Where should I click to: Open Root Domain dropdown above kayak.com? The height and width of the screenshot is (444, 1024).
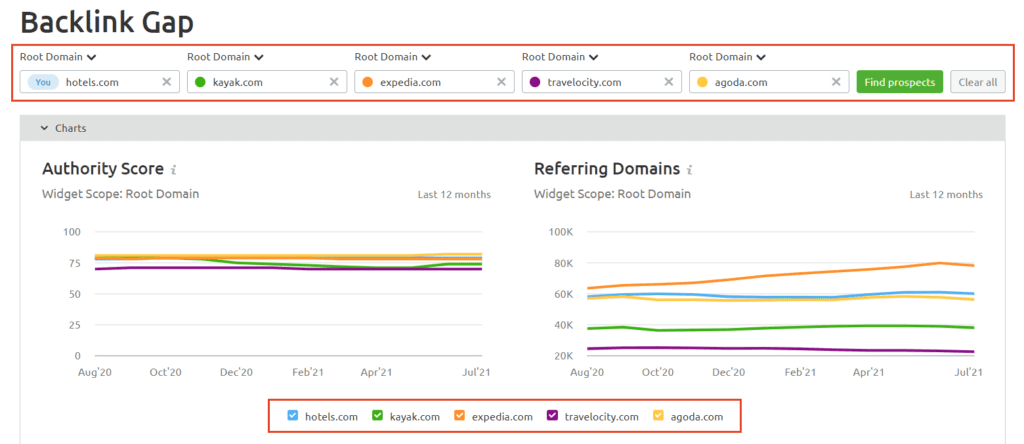(x=225, y=57)
